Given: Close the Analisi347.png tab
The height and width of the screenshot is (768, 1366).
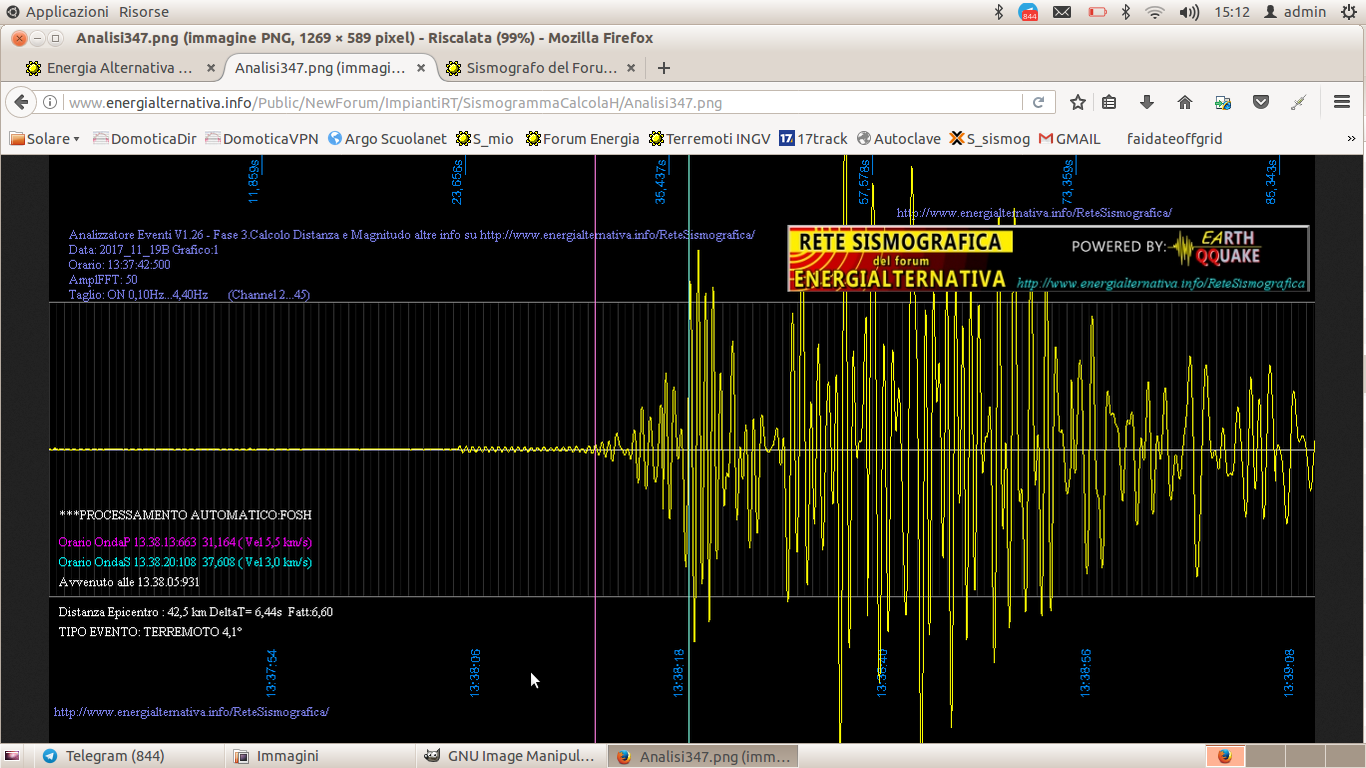Looking at the screenshot, I should tap(421, 68).
